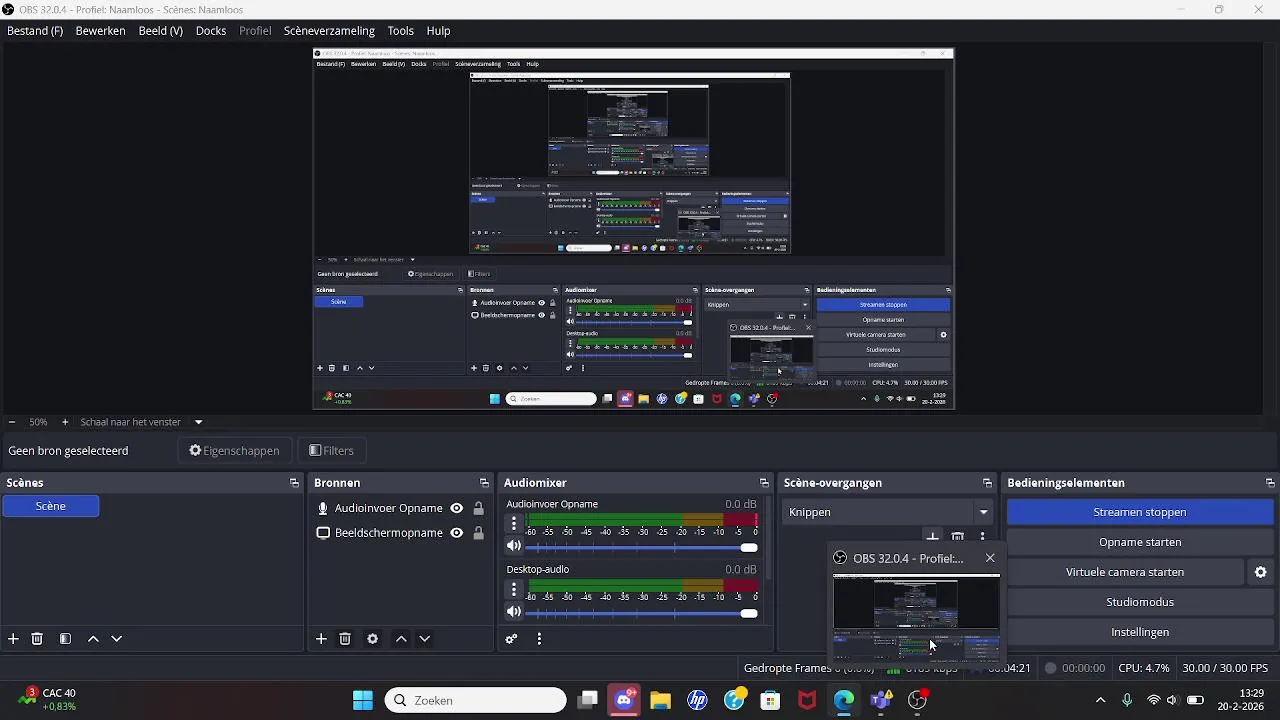Move scene up arrow in Scènes panel
Image resolution: width=1280 pixels, height=720 pixels.
[x=93, y=639]
